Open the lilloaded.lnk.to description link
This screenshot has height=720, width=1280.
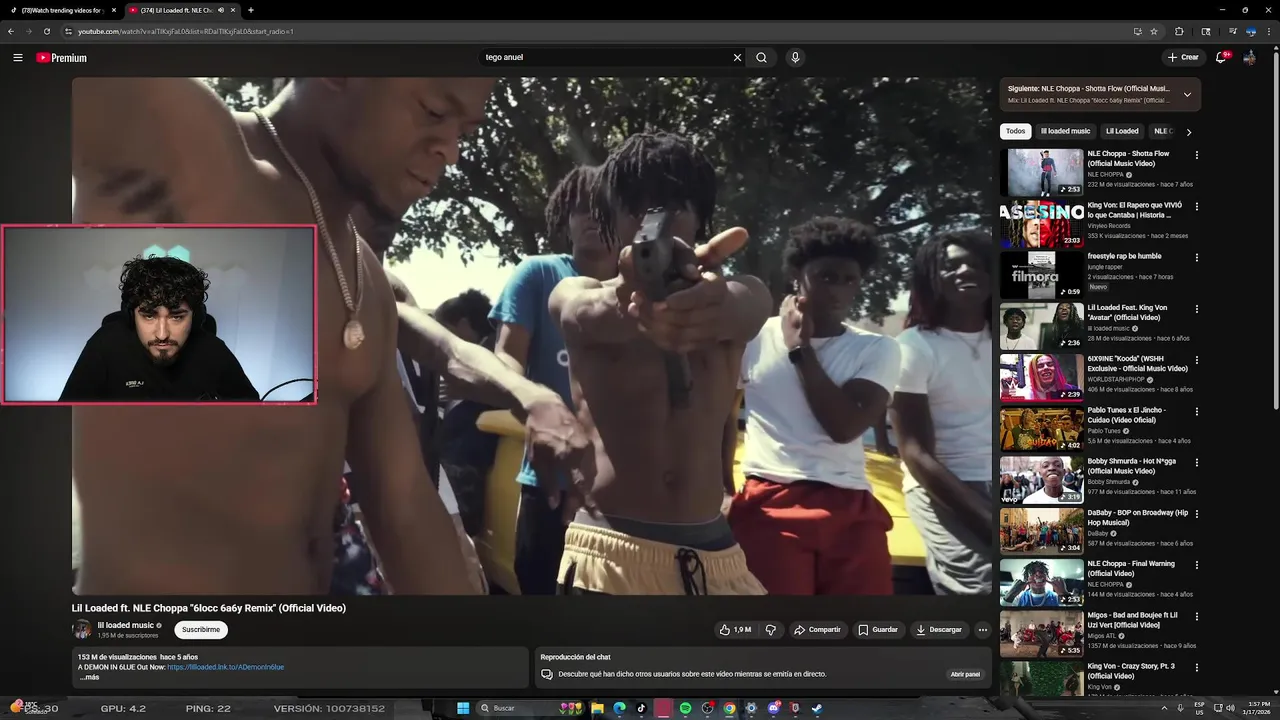225,667
